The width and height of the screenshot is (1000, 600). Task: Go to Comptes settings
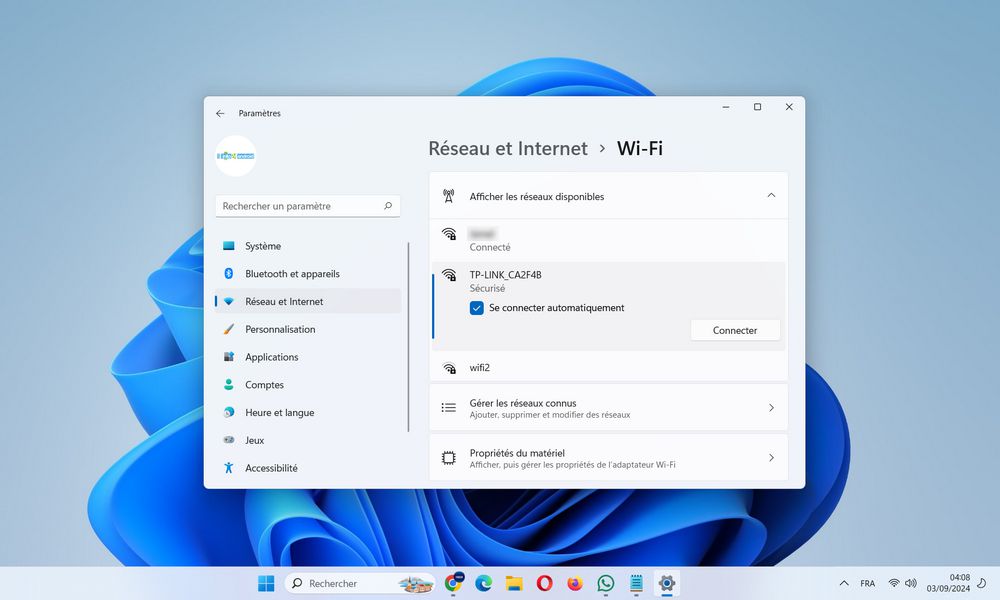tap(264, 385)
